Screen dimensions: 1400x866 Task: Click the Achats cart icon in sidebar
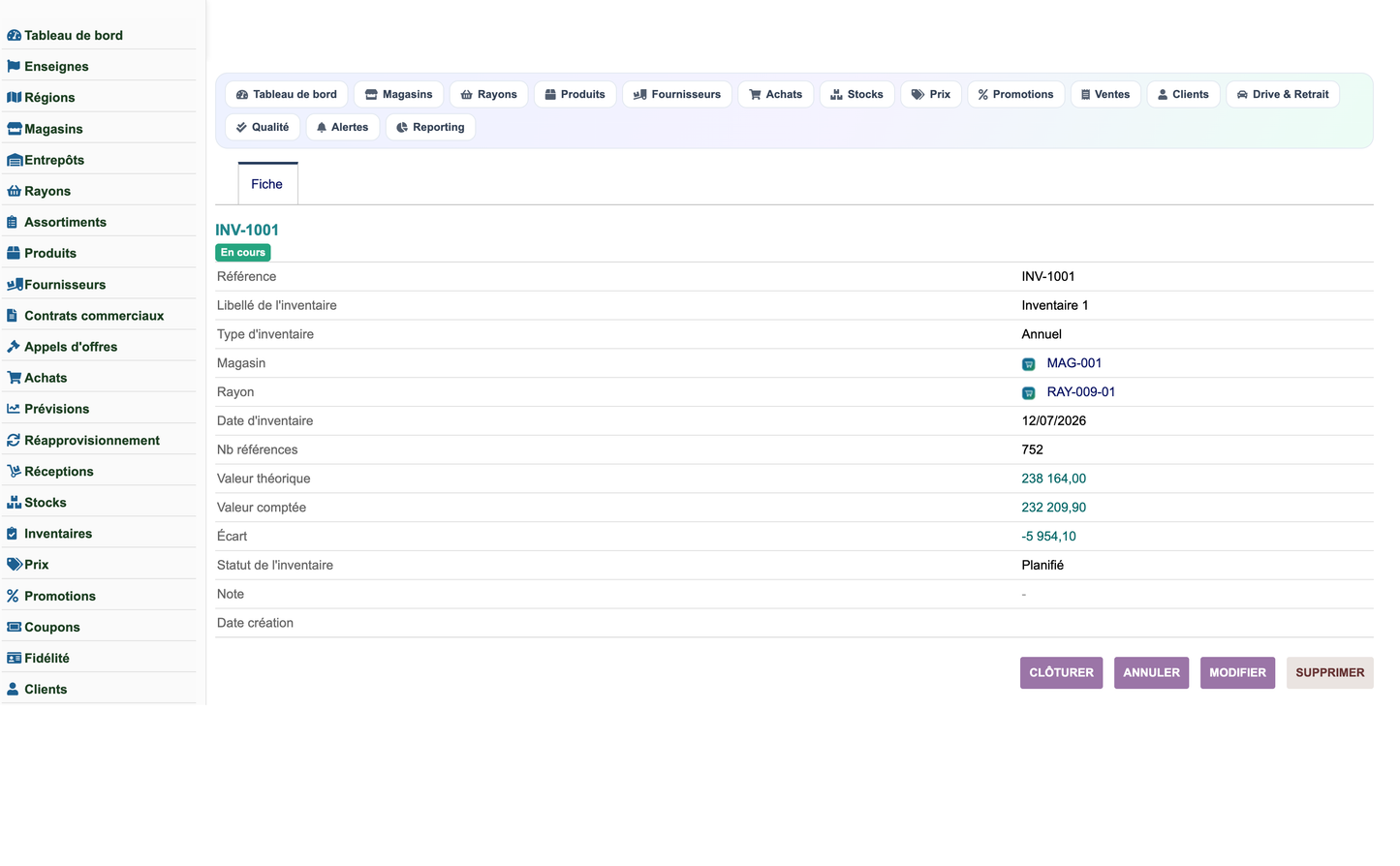click(15, 378)
